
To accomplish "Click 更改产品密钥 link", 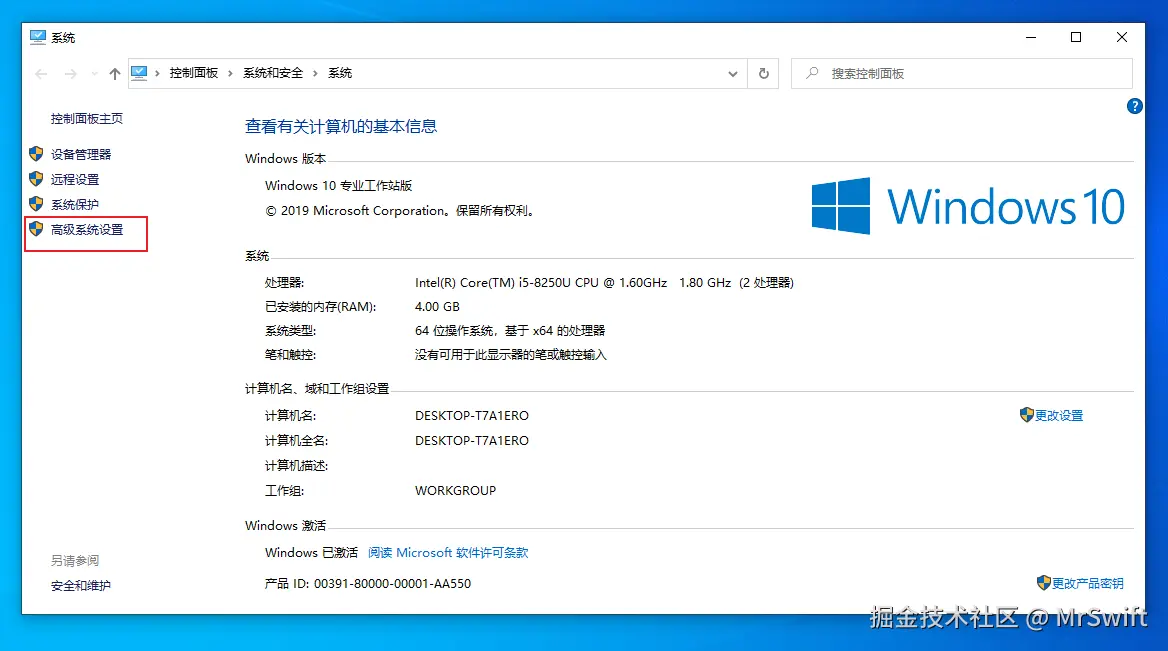I will (1088, 583).
